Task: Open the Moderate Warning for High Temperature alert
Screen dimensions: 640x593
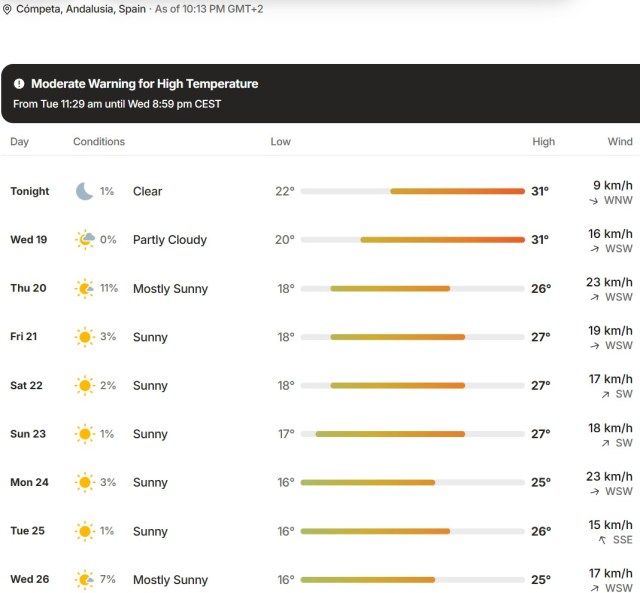Action: pyautogui.click(x=321, y=93)
